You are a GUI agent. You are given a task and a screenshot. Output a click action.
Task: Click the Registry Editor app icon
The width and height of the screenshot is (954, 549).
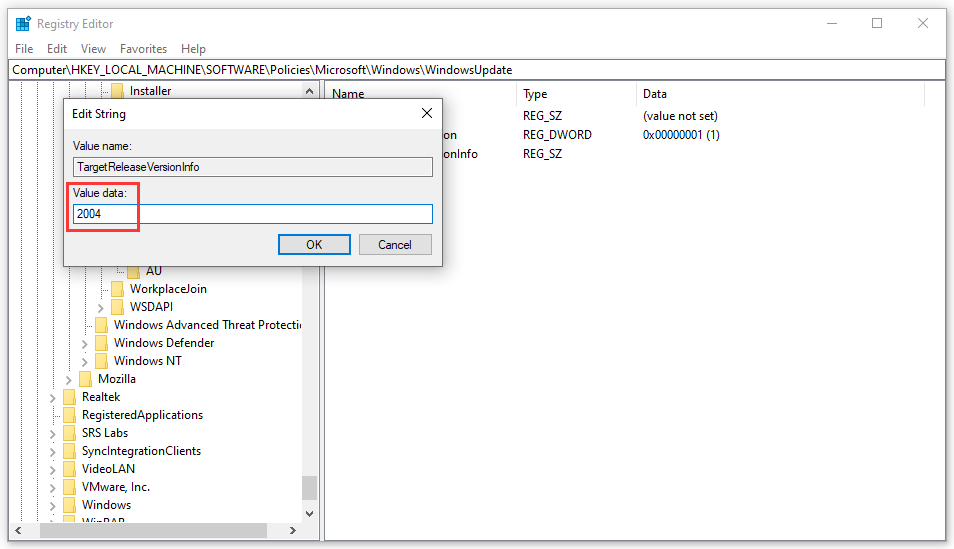tap(23, 24)
